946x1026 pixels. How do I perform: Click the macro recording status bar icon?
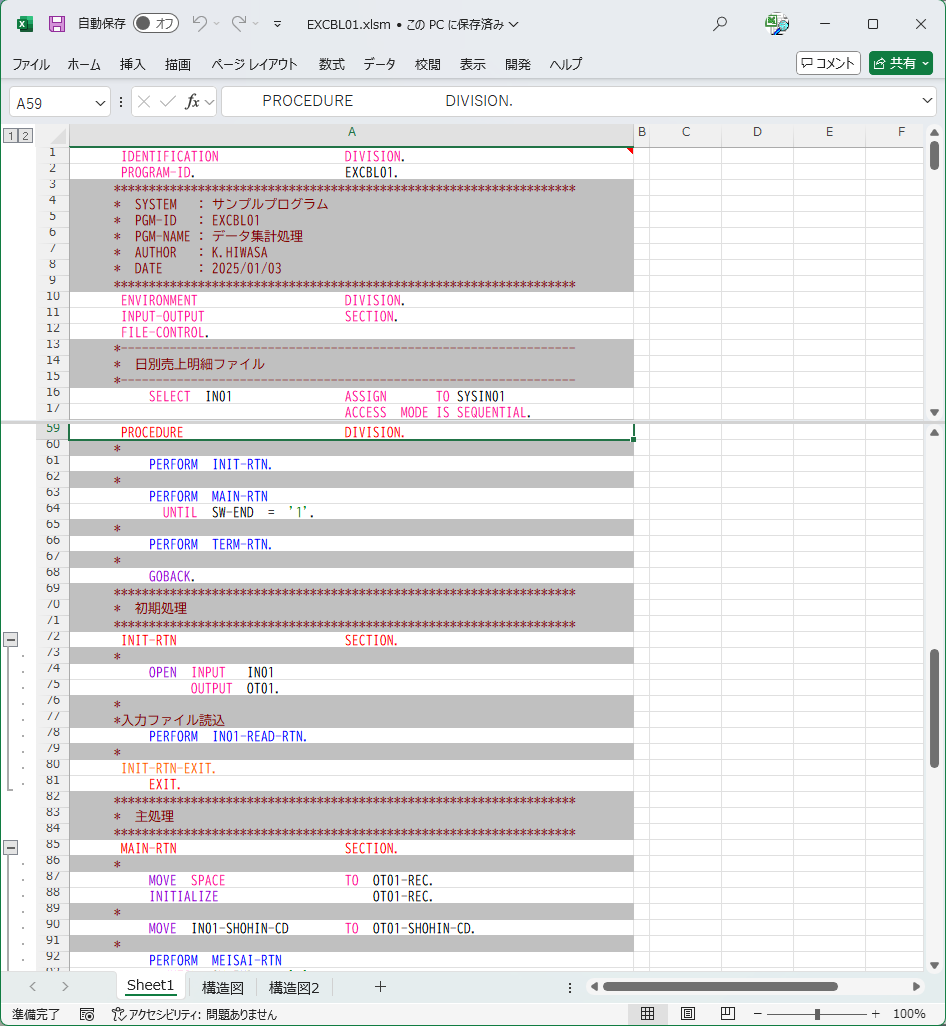(x=87, y=1013)
